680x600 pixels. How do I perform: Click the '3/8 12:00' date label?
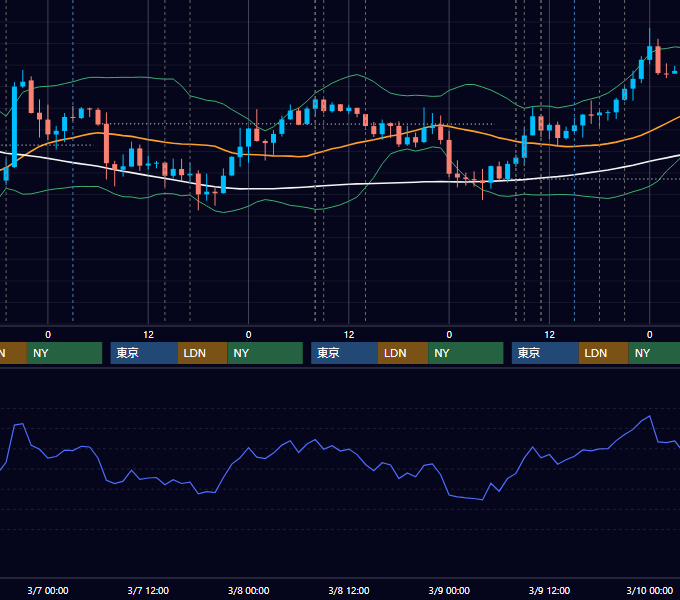349,590
